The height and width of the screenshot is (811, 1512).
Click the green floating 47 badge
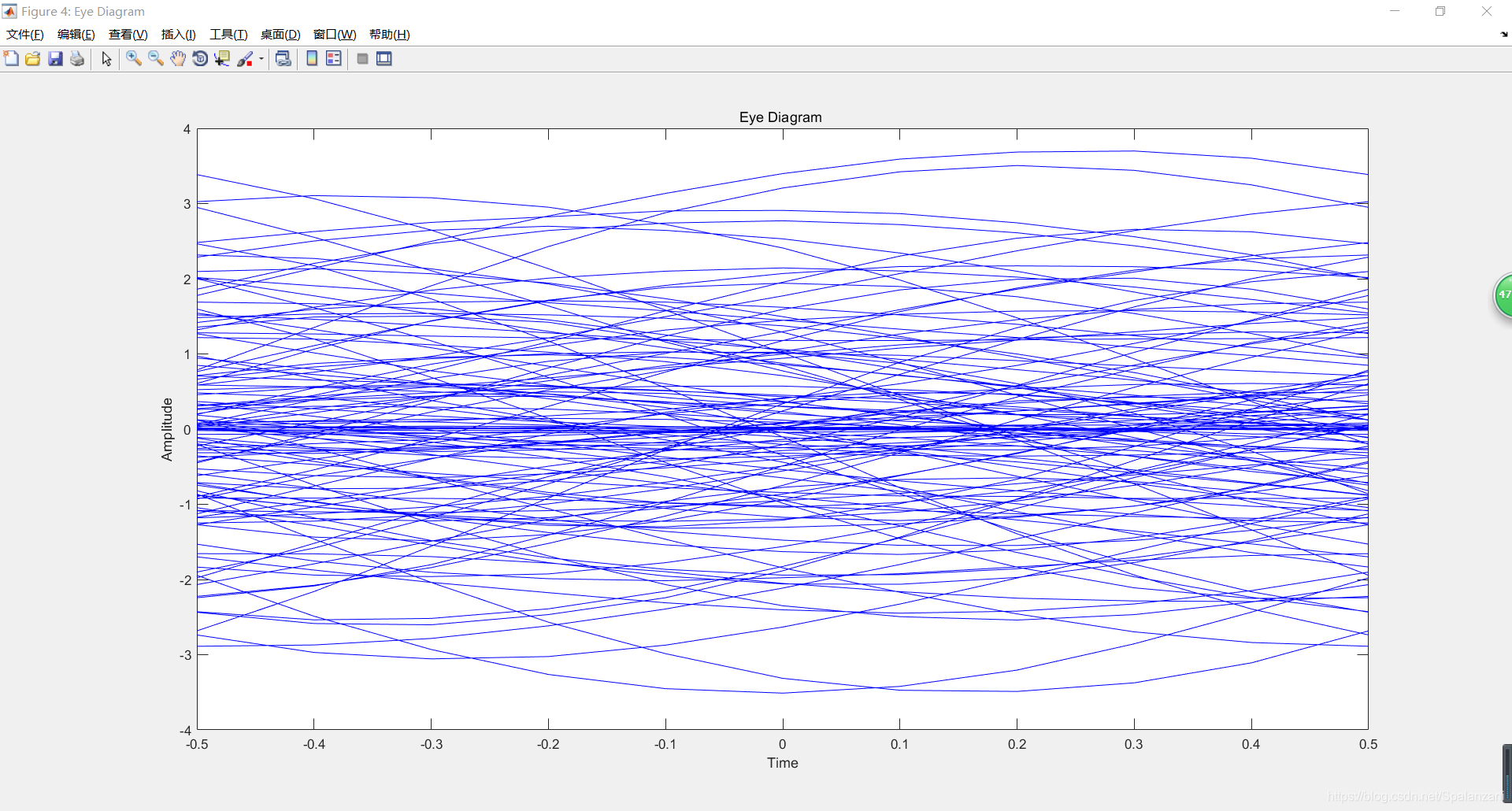point(1503,296)
